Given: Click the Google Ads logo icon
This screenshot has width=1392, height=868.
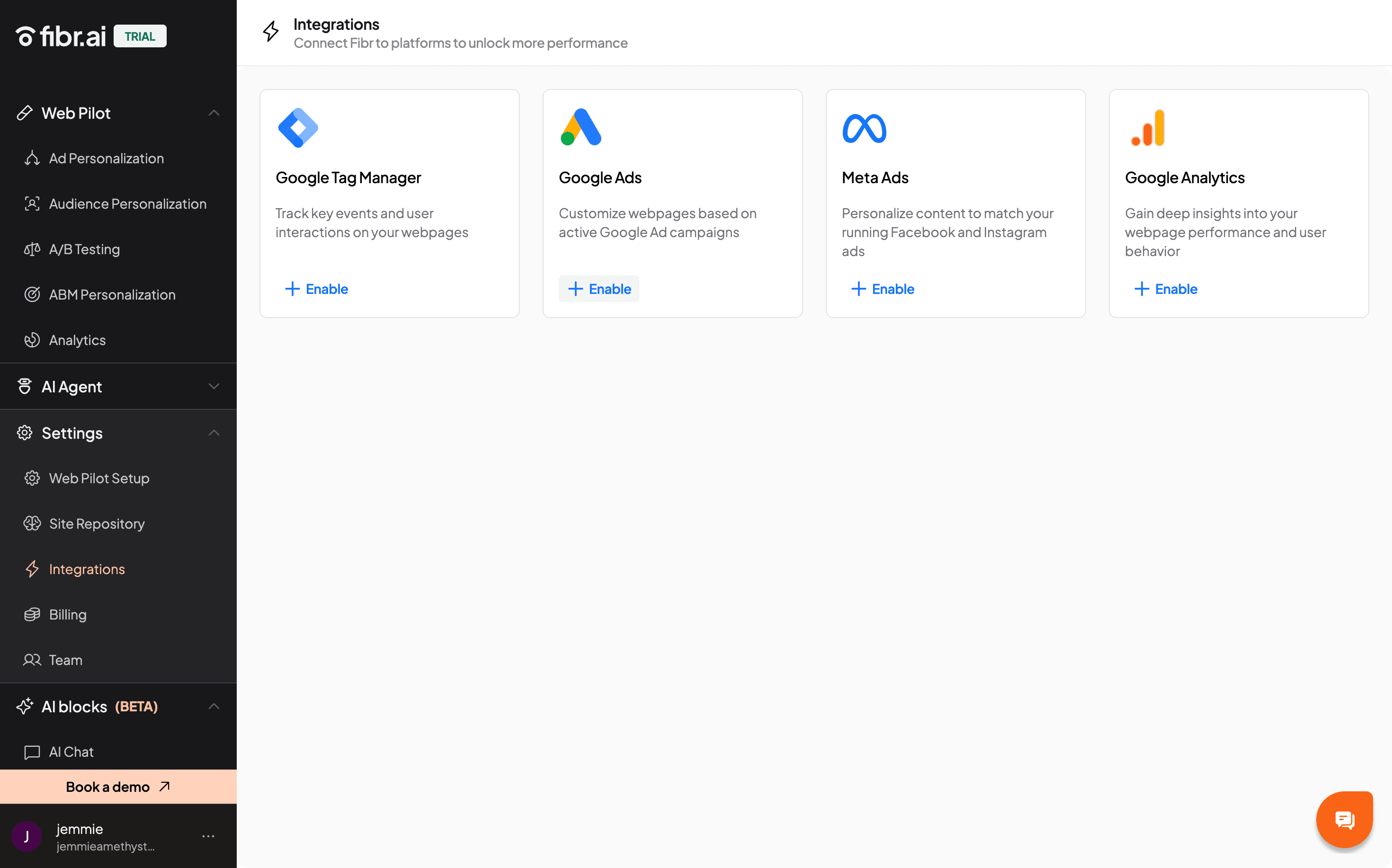Looking at the screenshot, I should click(x=580, y=127).
